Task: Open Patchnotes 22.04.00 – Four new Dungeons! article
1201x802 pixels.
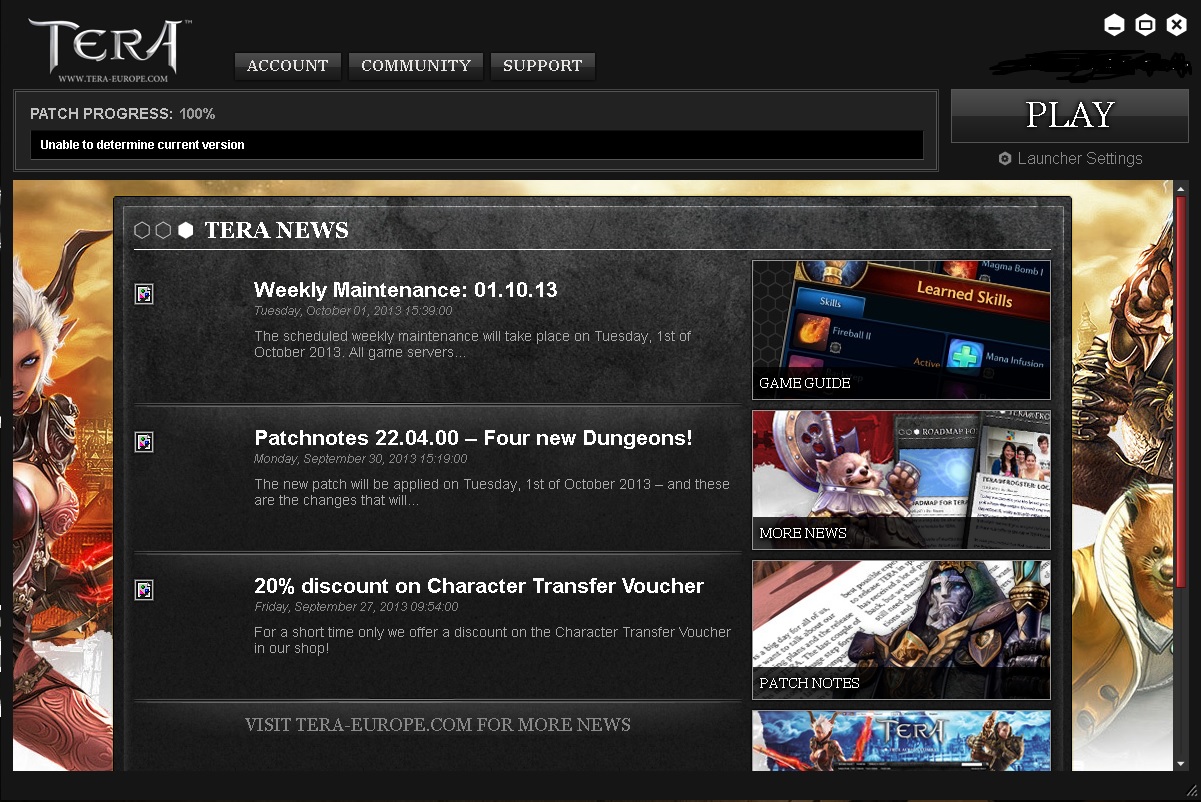Action: [473, 438]
